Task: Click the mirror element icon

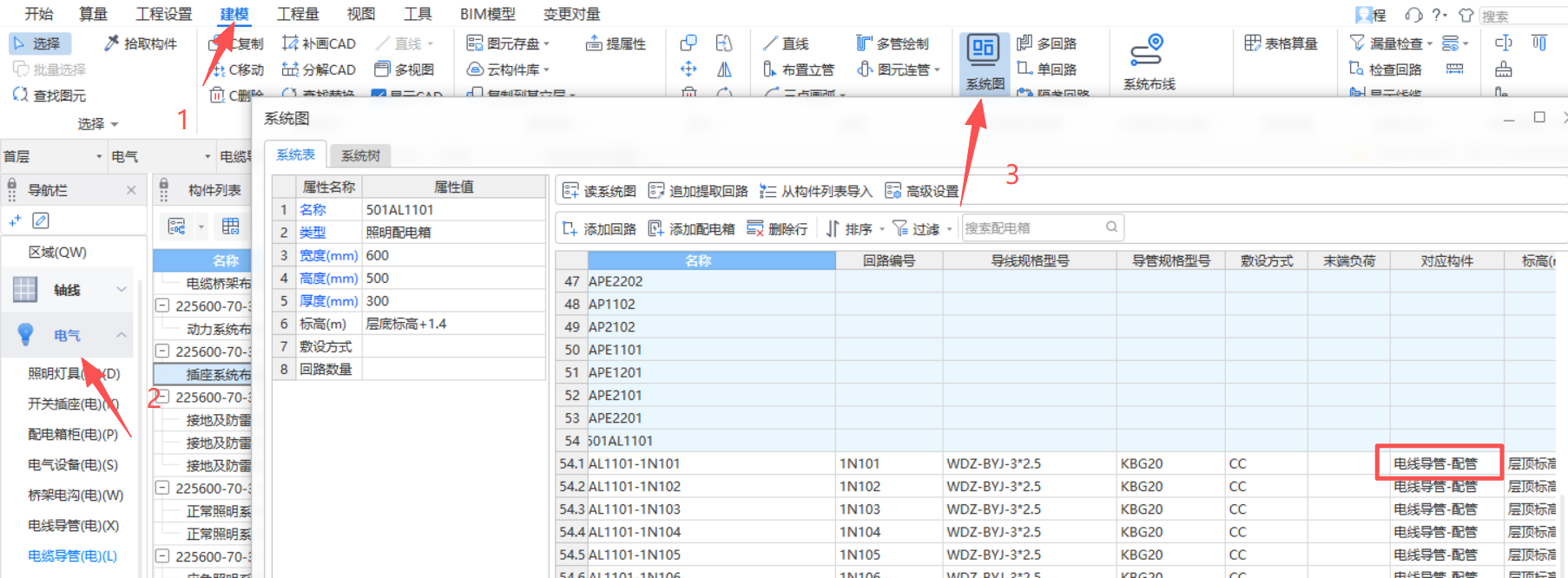Action: (x=724, y=69)
